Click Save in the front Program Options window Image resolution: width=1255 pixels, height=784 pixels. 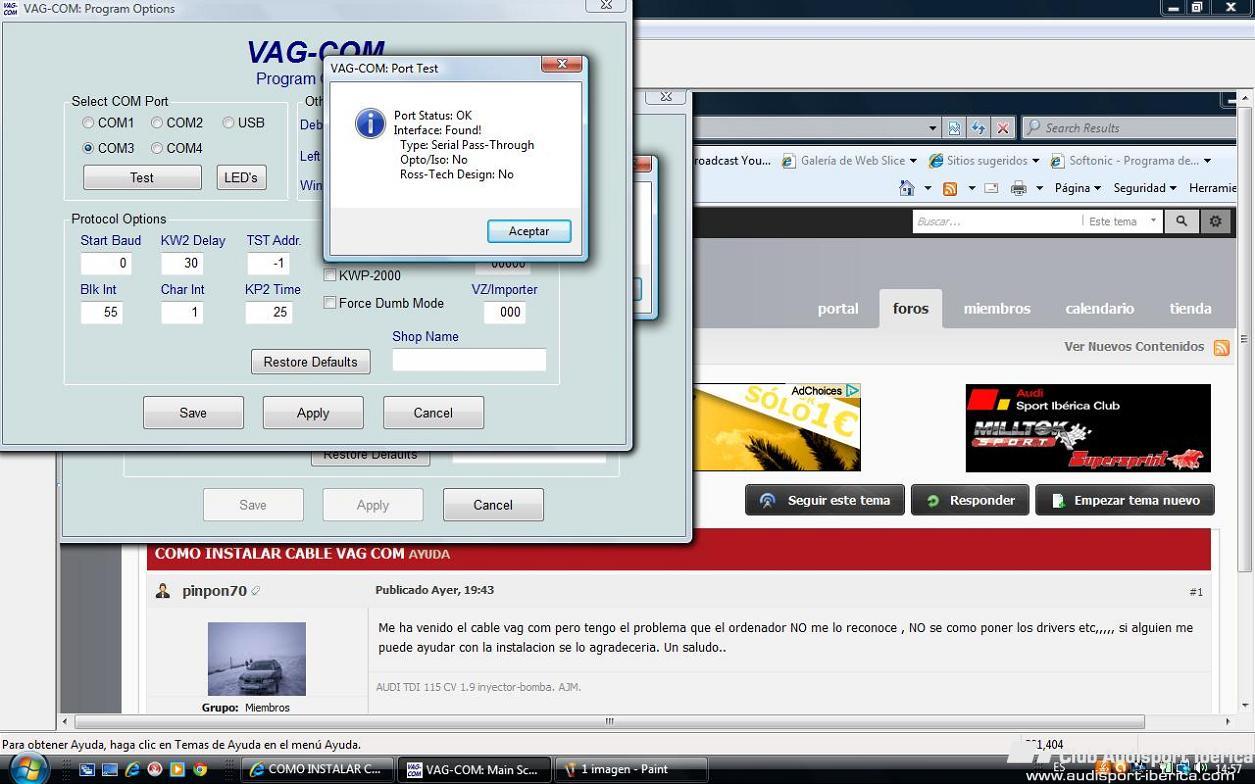pos(193,413)
